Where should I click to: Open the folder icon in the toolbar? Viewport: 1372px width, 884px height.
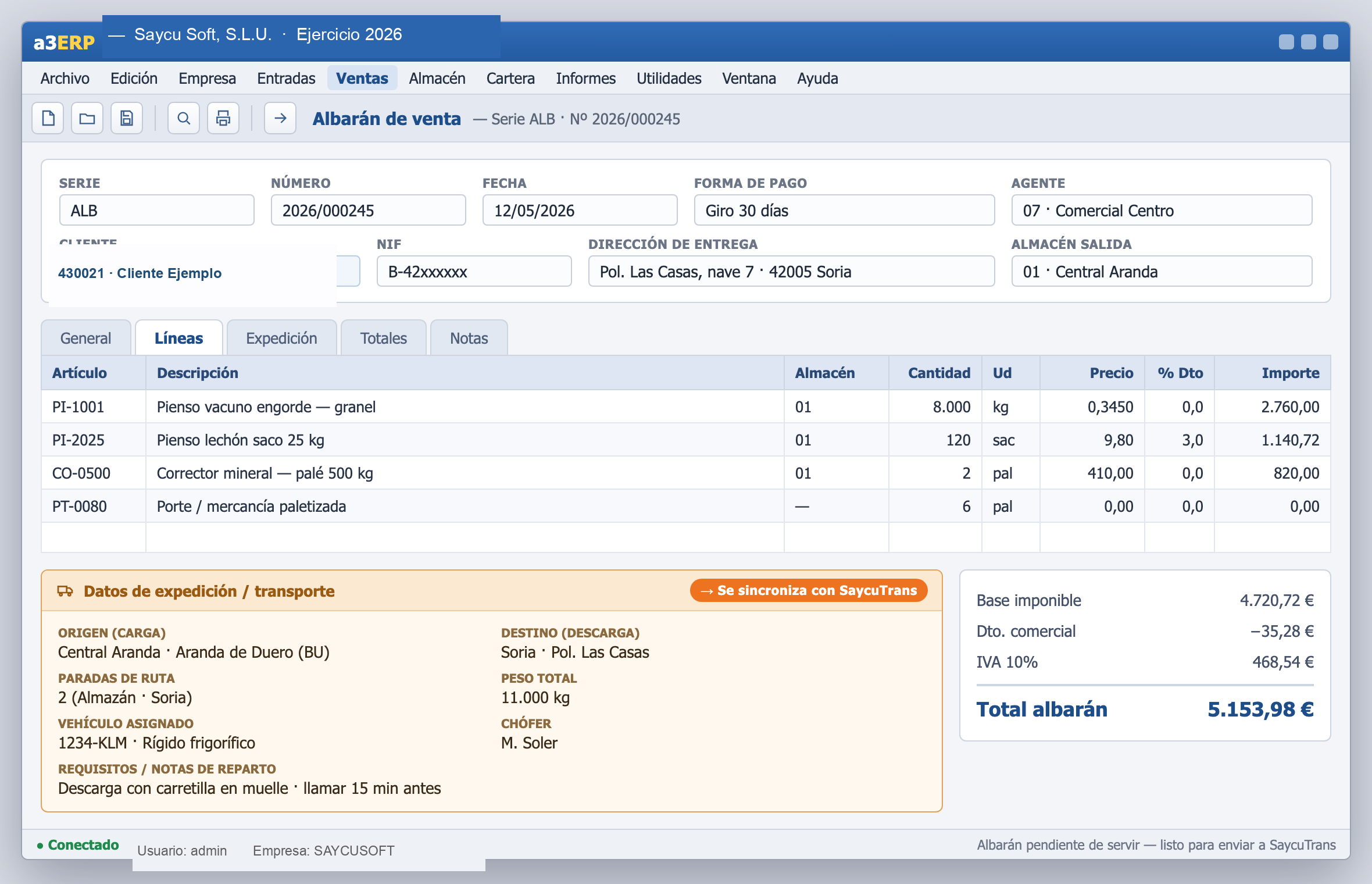tap(87, 119)
